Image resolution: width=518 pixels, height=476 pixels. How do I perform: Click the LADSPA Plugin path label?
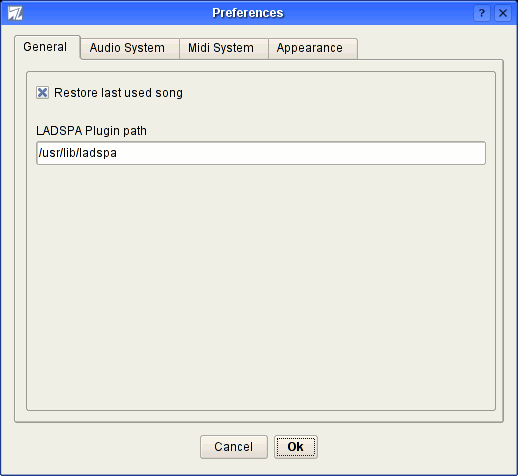pos(91,131)
